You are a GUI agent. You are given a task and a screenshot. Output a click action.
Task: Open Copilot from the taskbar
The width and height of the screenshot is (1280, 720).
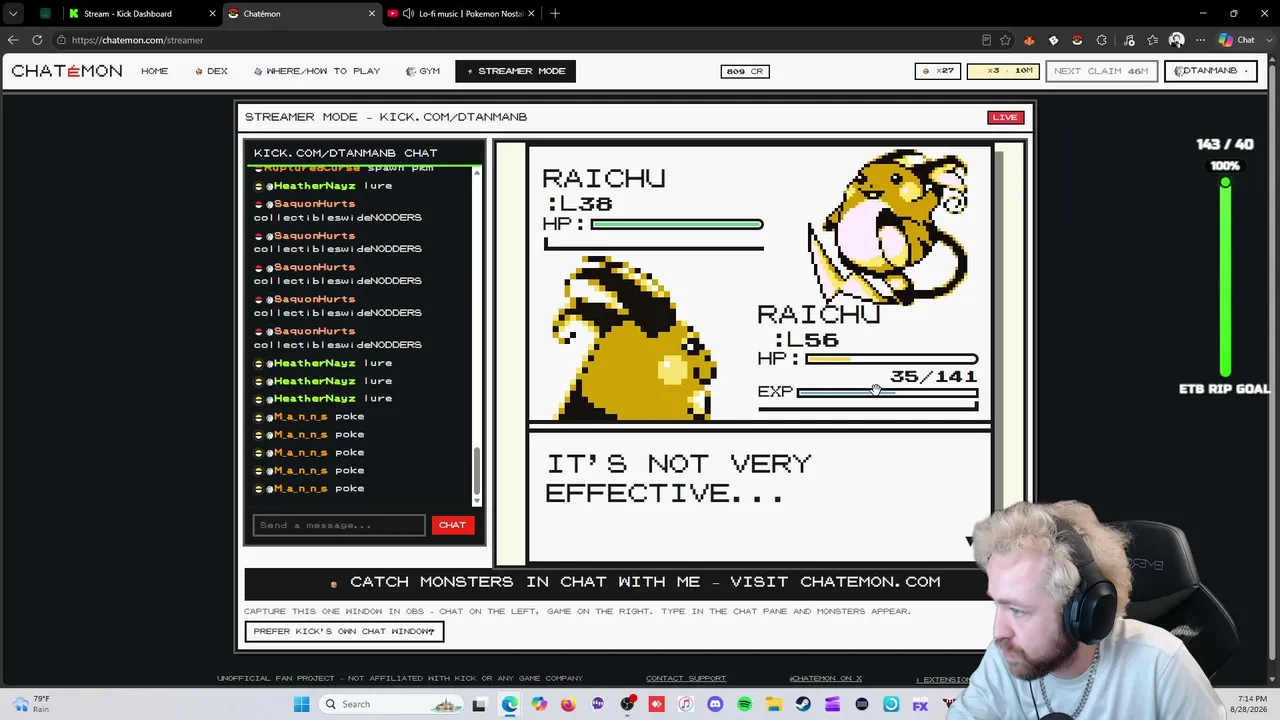pyautogui.click(x=539, y=704)
